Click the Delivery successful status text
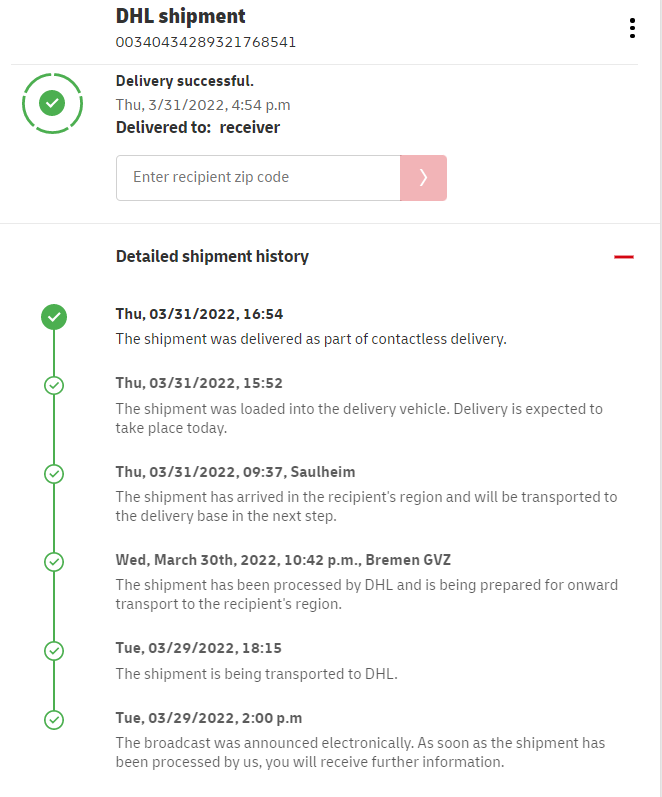Image resolution: width=662 pixels, height=797 pixels. click(x=185, y=81)
